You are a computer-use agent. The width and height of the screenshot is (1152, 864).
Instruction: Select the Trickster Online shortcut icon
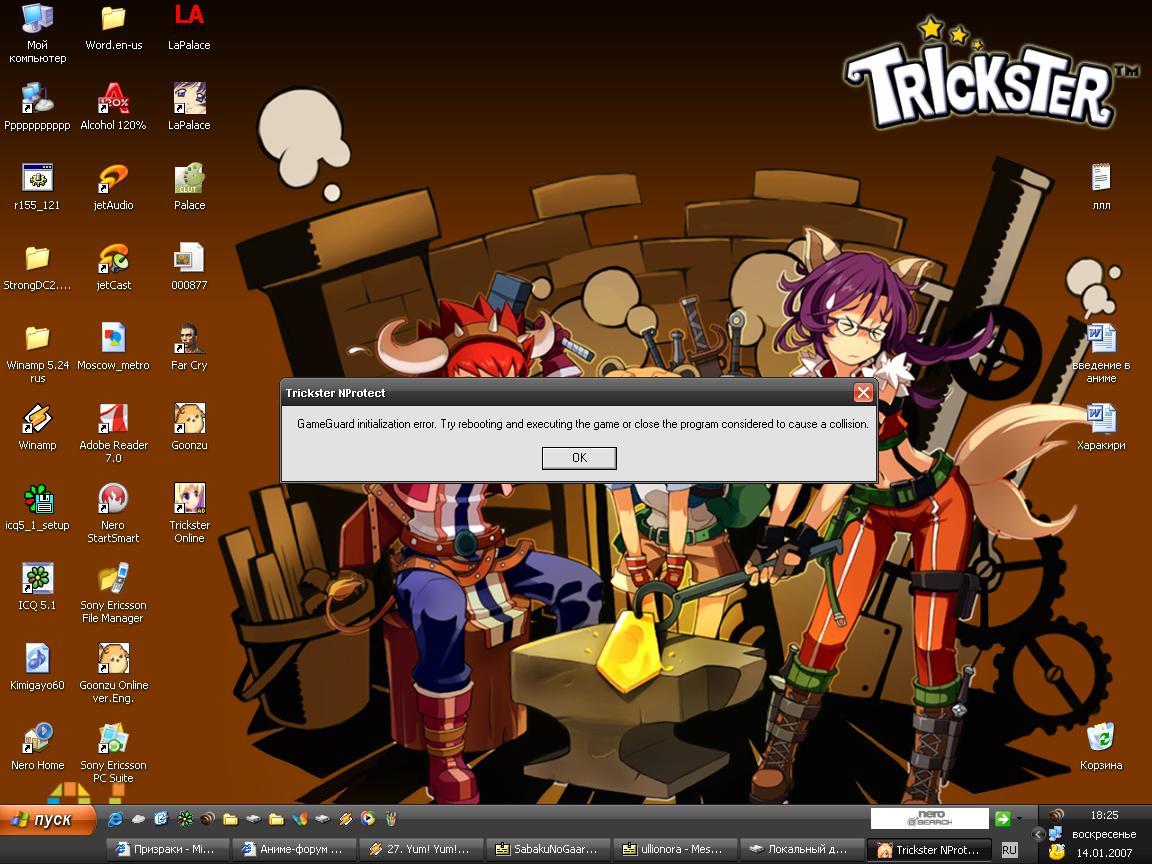click(x=190, y=514)
